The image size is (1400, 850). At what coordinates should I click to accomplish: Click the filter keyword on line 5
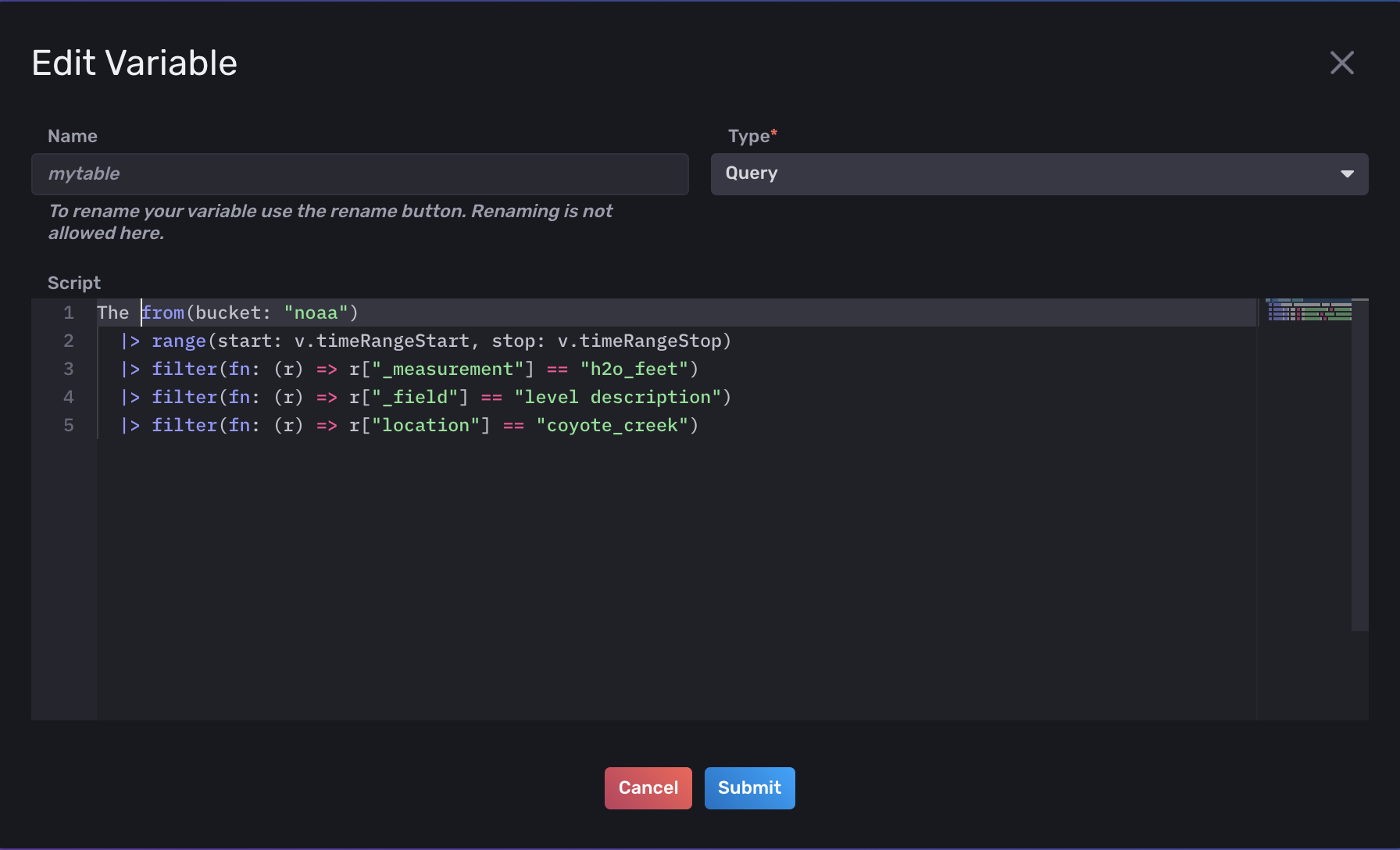coord(184,425)
